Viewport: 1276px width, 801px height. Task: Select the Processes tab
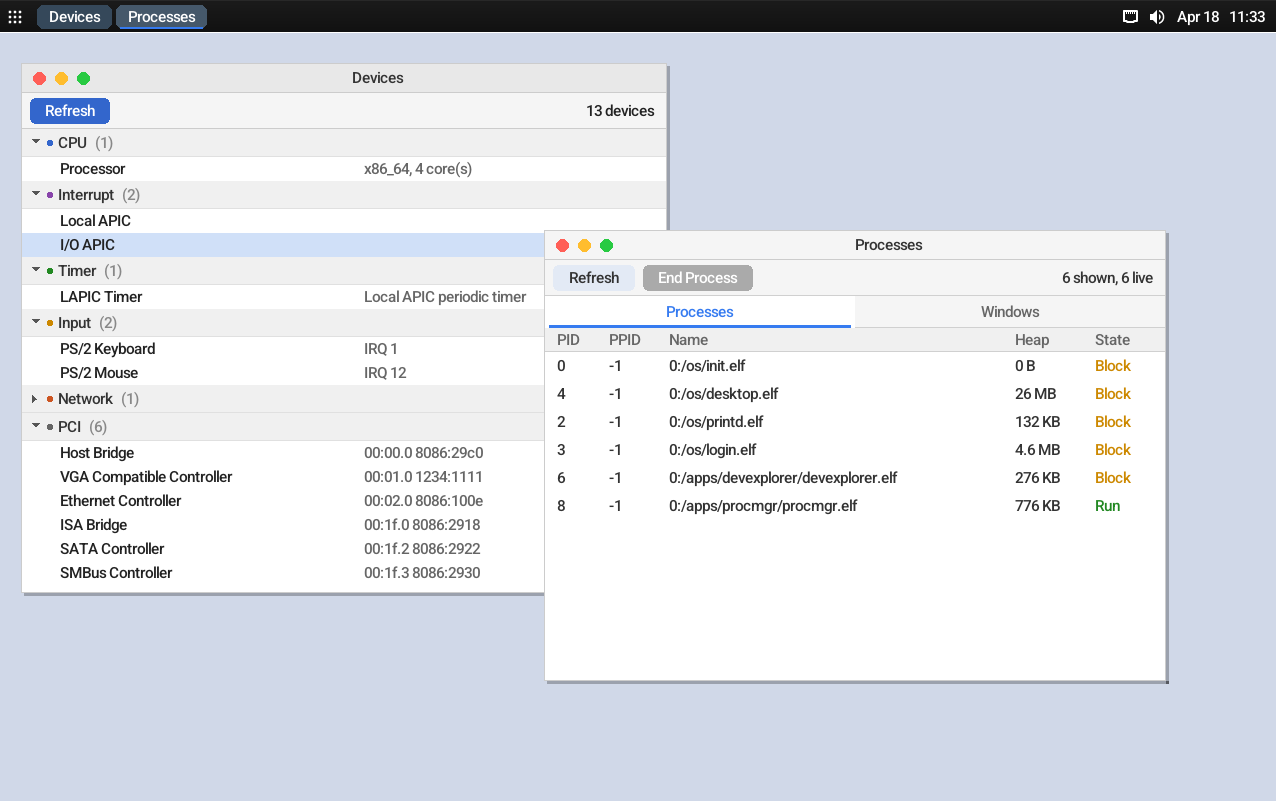(700, 312)
